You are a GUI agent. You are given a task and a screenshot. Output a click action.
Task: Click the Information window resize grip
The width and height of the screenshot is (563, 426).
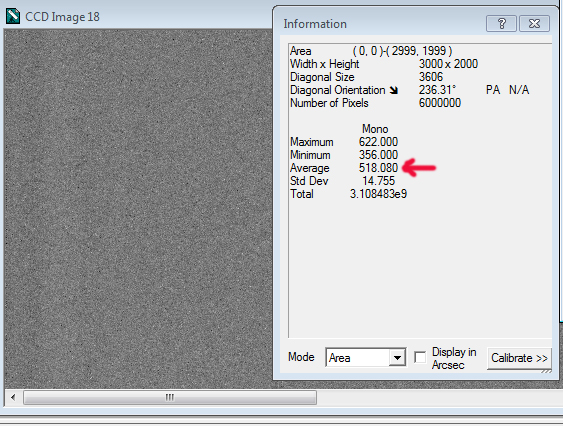546,371
